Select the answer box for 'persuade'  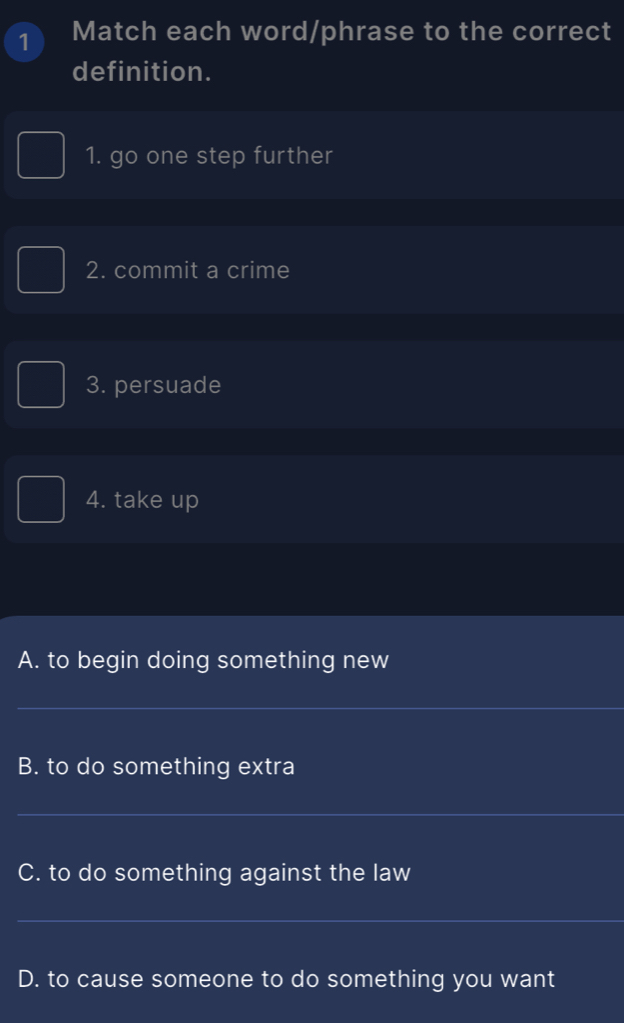click(x=41, y=385)
